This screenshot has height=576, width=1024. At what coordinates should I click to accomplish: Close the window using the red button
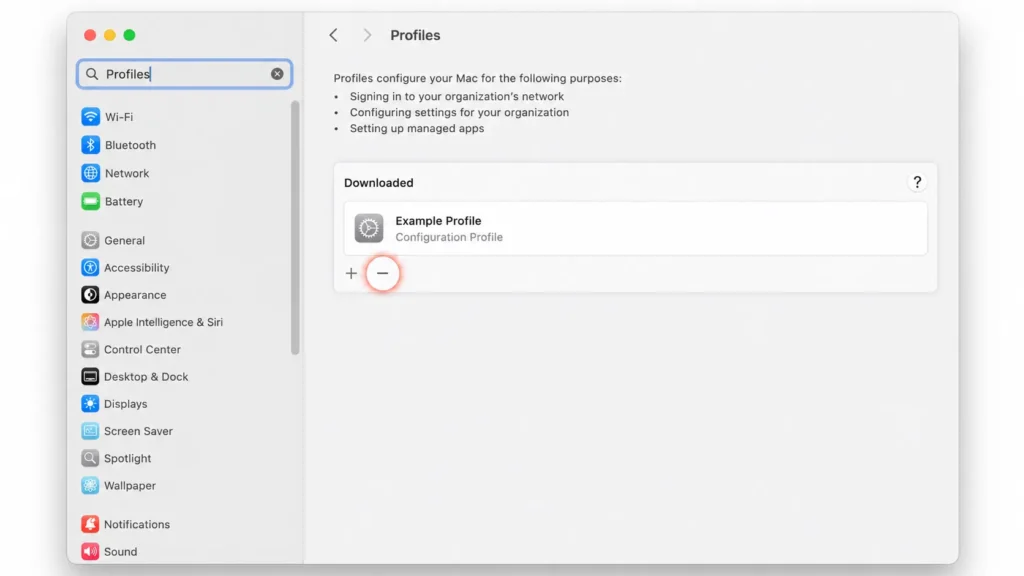[90, 35]
